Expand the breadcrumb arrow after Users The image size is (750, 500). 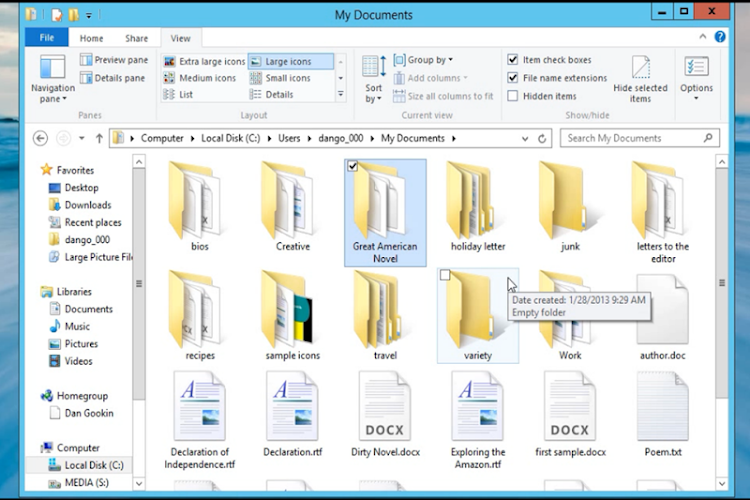click(309, 139)
